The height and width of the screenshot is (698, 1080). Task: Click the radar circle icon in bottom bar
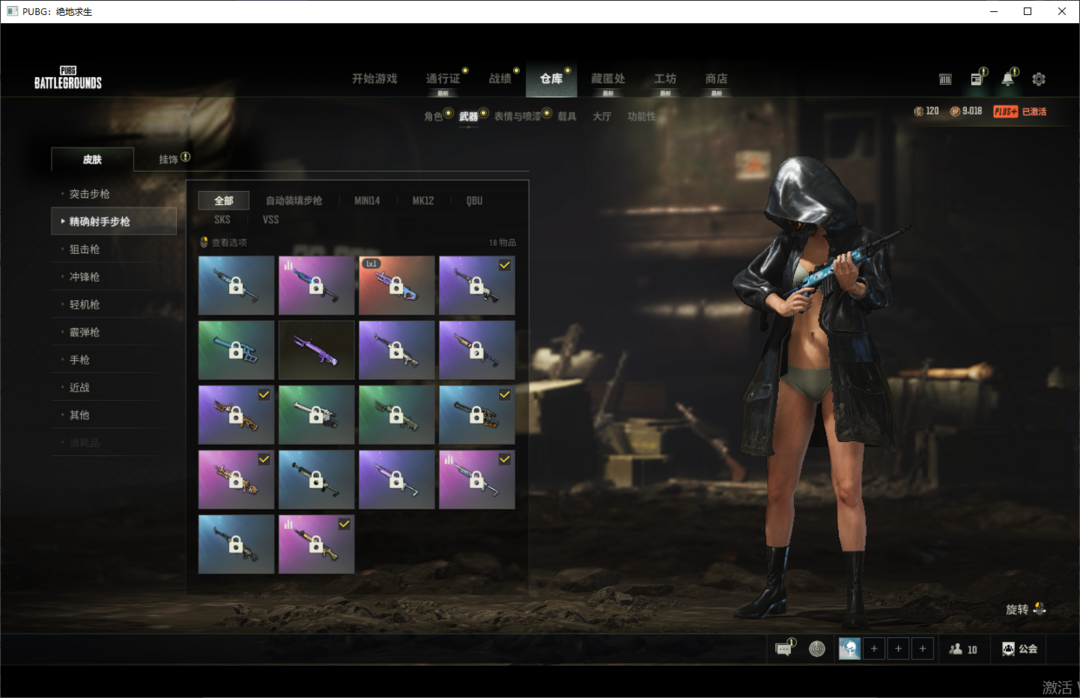pyautogui.click(x=817, y=649)
